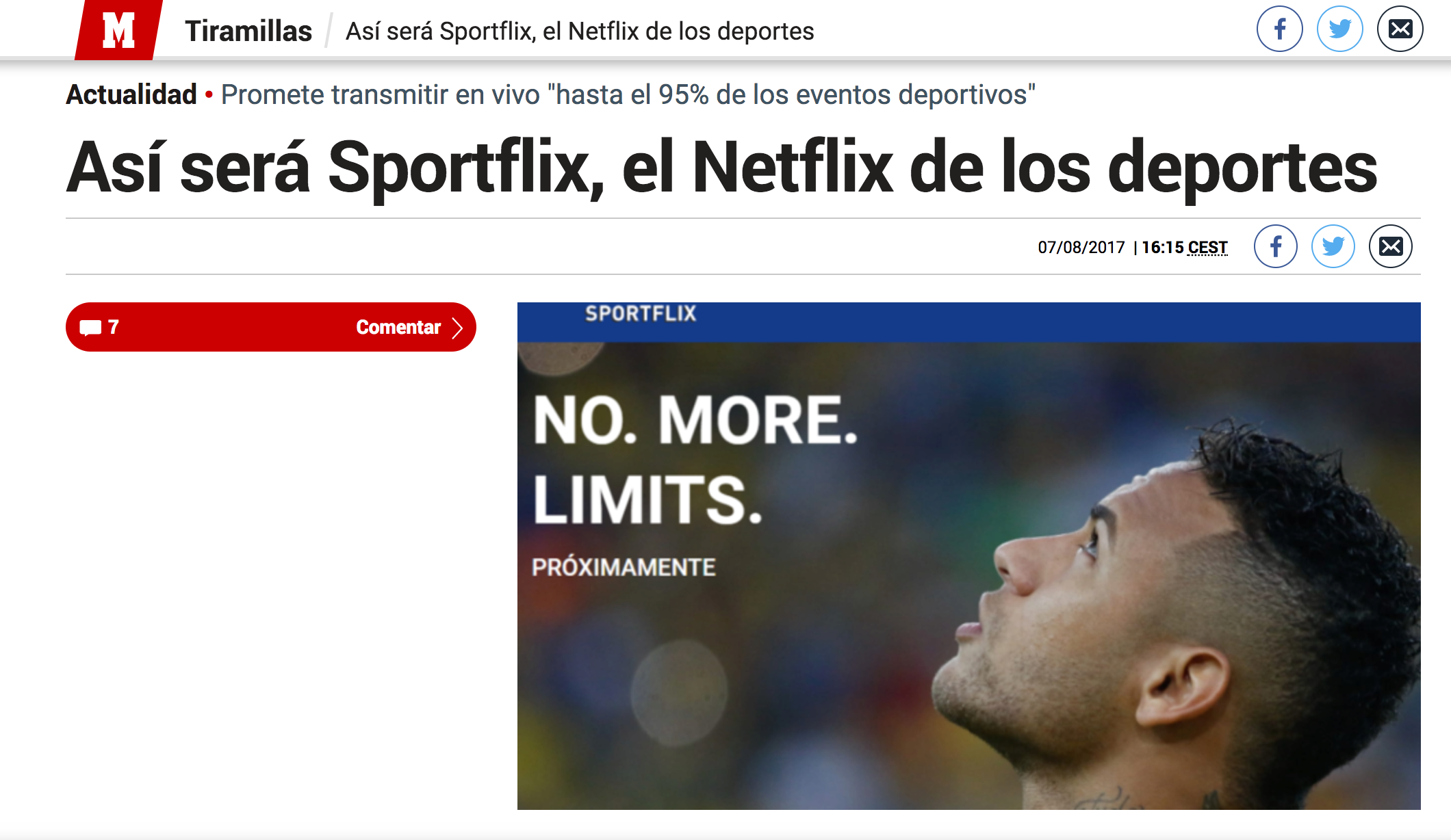Open the Tiramillas section link
This screenshot has height=840, width=1451.
click(248, 31)
